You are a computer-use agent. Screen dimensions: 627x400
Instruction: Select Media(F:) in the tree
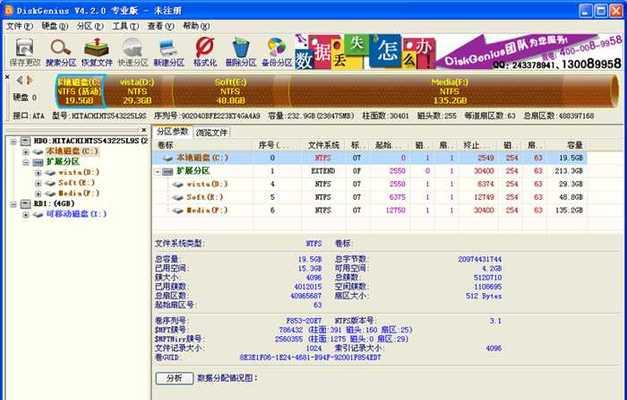[79, 193]
